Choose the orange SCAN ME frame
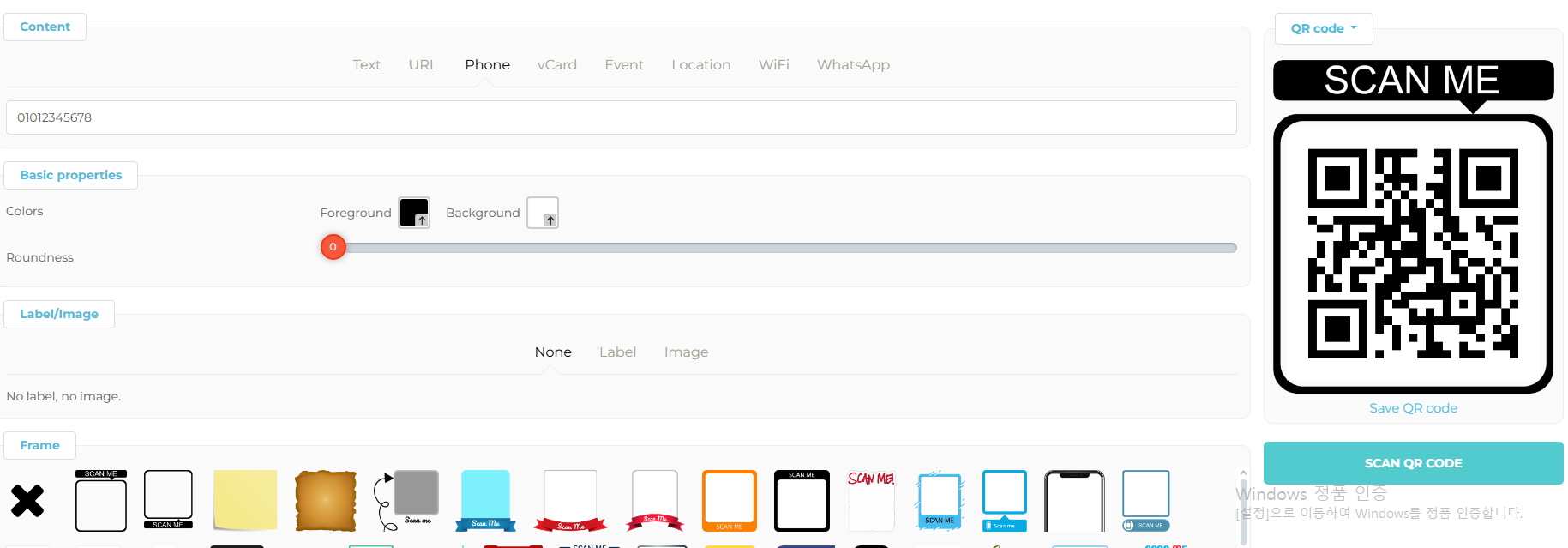Image resolution: width=1568 pixels, height=548 pixels. tap(730, 501)
